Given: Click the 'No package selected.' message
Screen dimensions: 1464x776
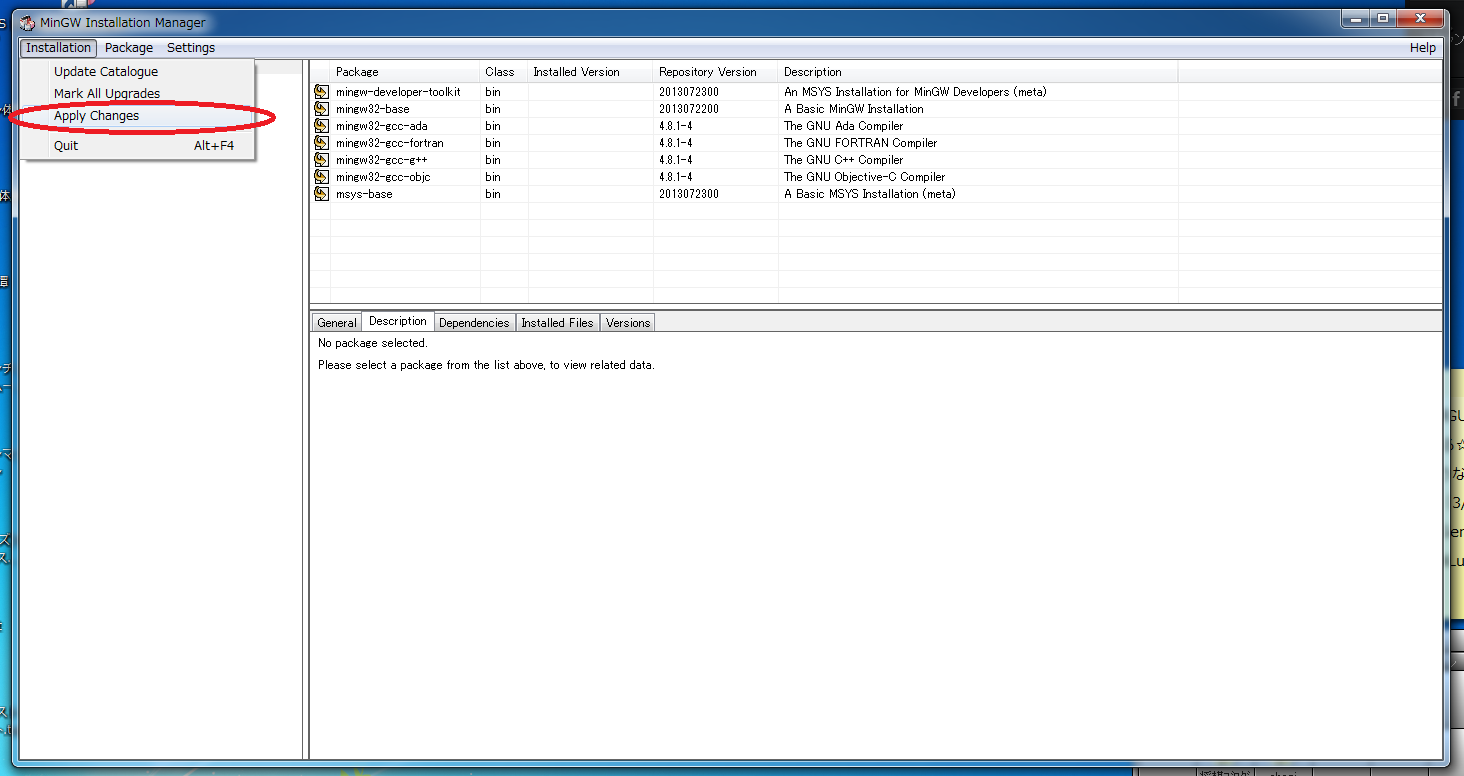Looking at the screenshot, I should click(x=372, y=343).
